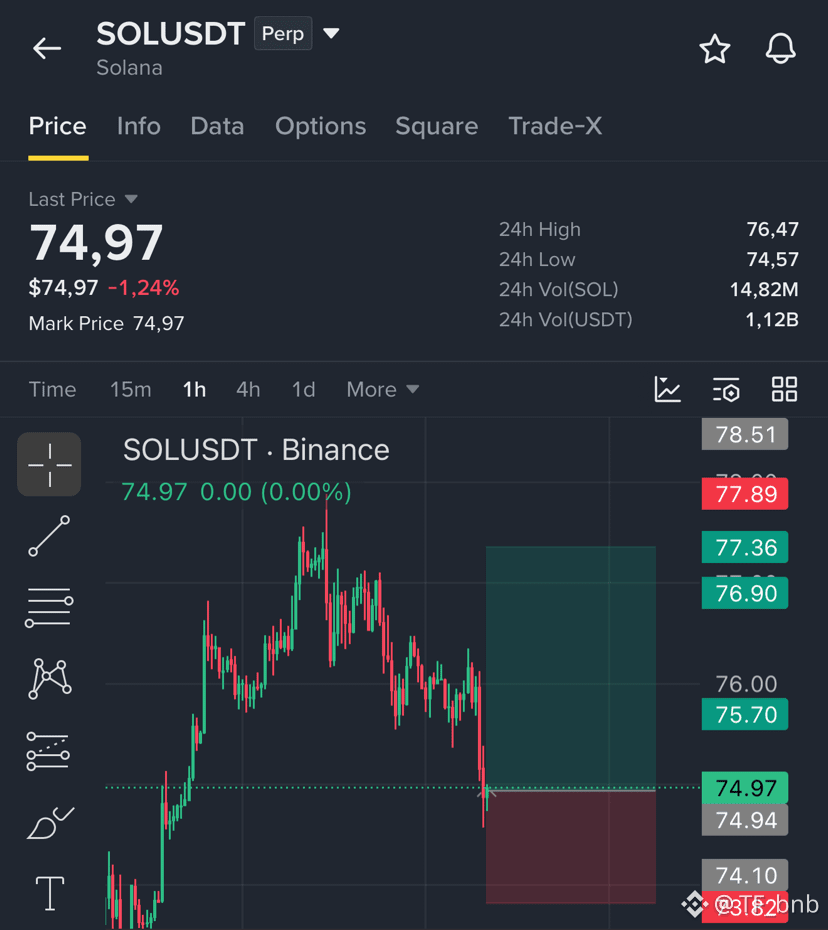
Task: Open price alerts bell icon
Action: [780, 49]
